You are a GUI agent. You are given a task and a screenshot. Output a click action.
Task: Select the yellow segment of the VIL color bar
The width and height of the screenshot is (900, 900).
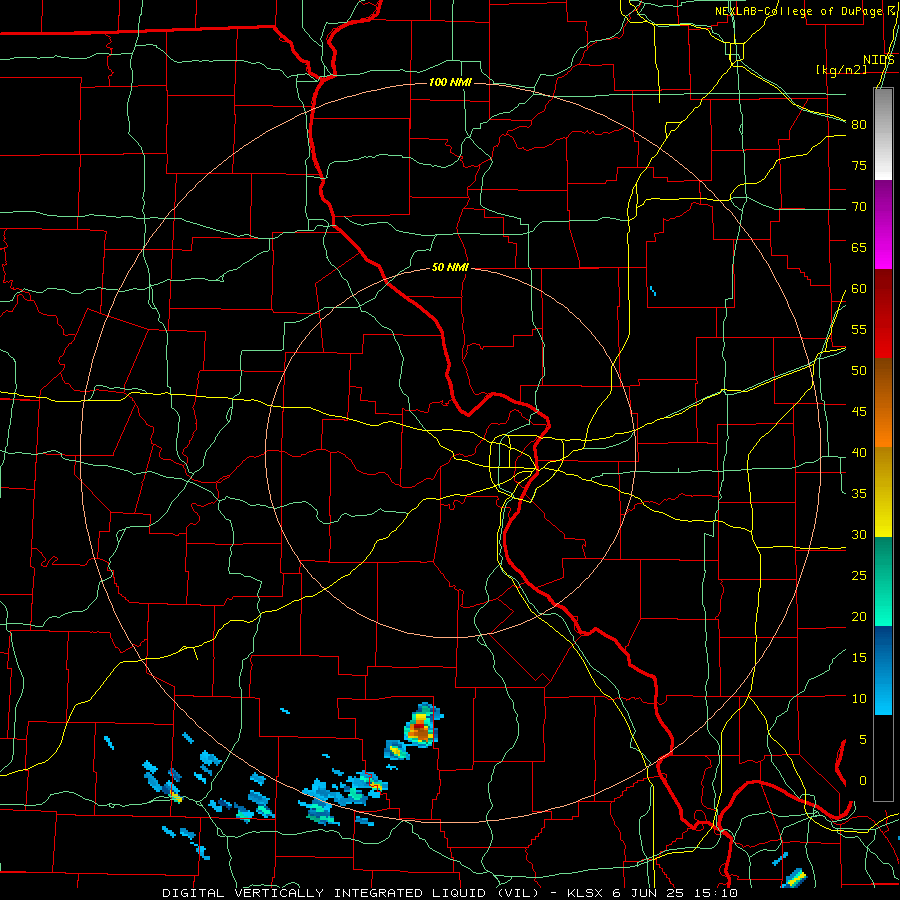(883, 492)
